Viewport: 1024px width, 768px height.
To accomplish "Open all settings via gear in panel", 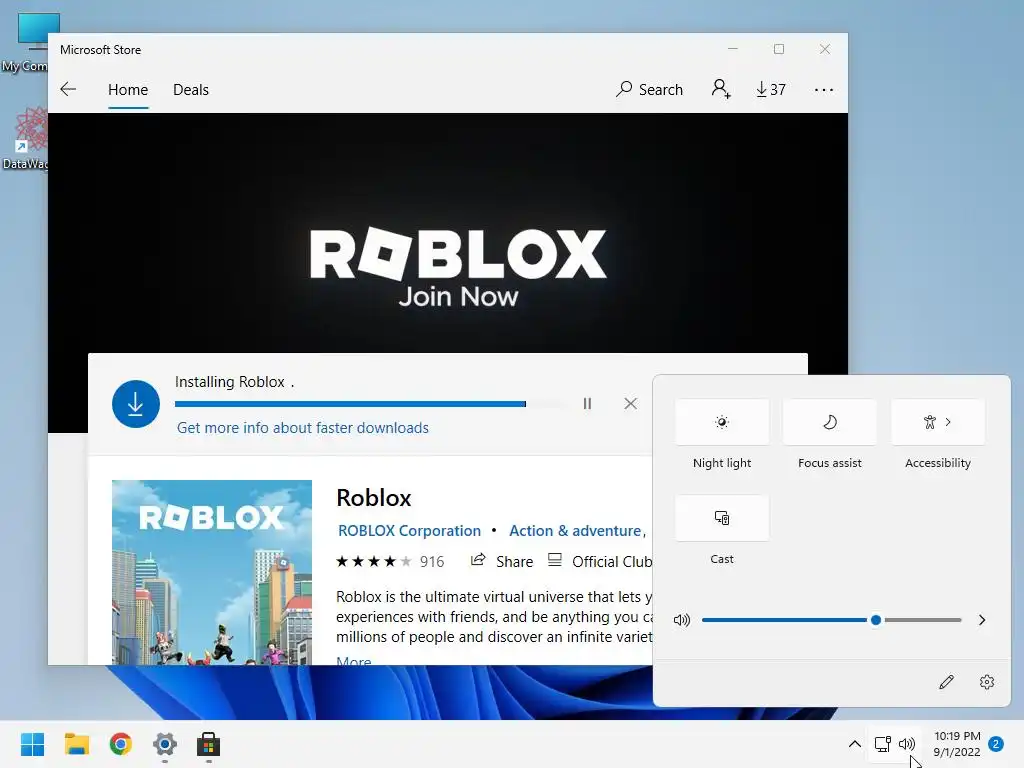I will coord(987,682).
